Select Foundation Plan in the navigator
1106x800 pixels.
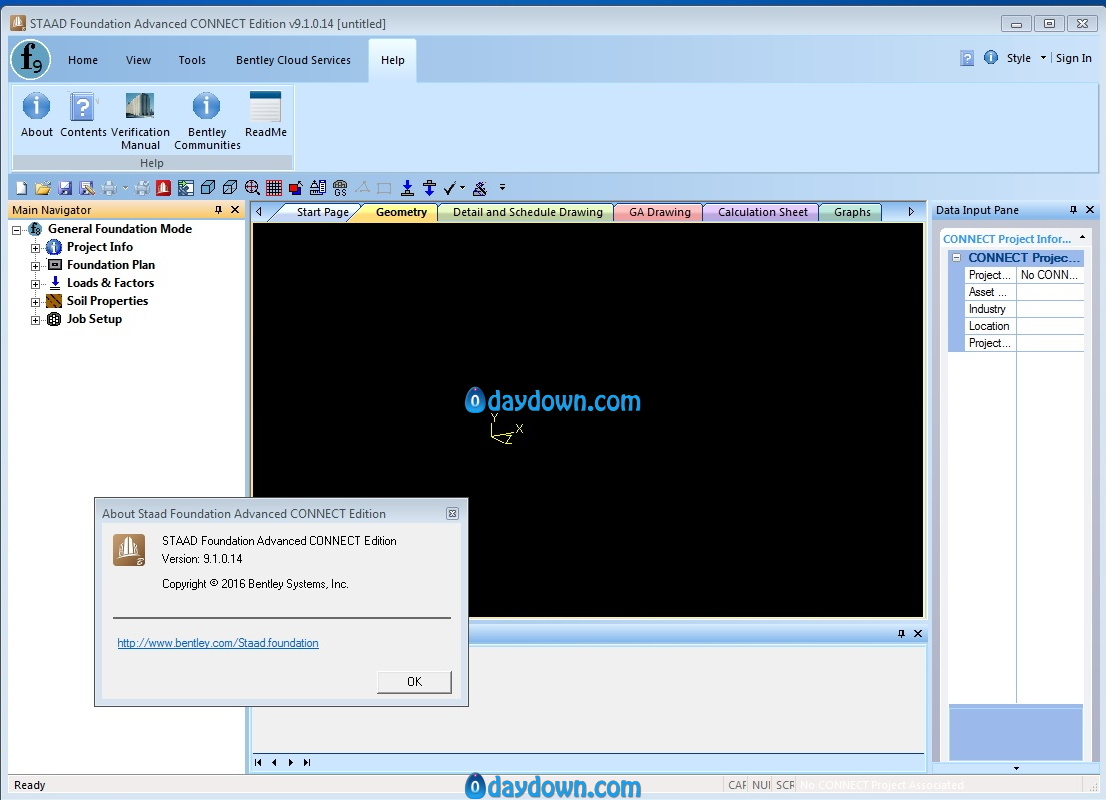point(111,265)
